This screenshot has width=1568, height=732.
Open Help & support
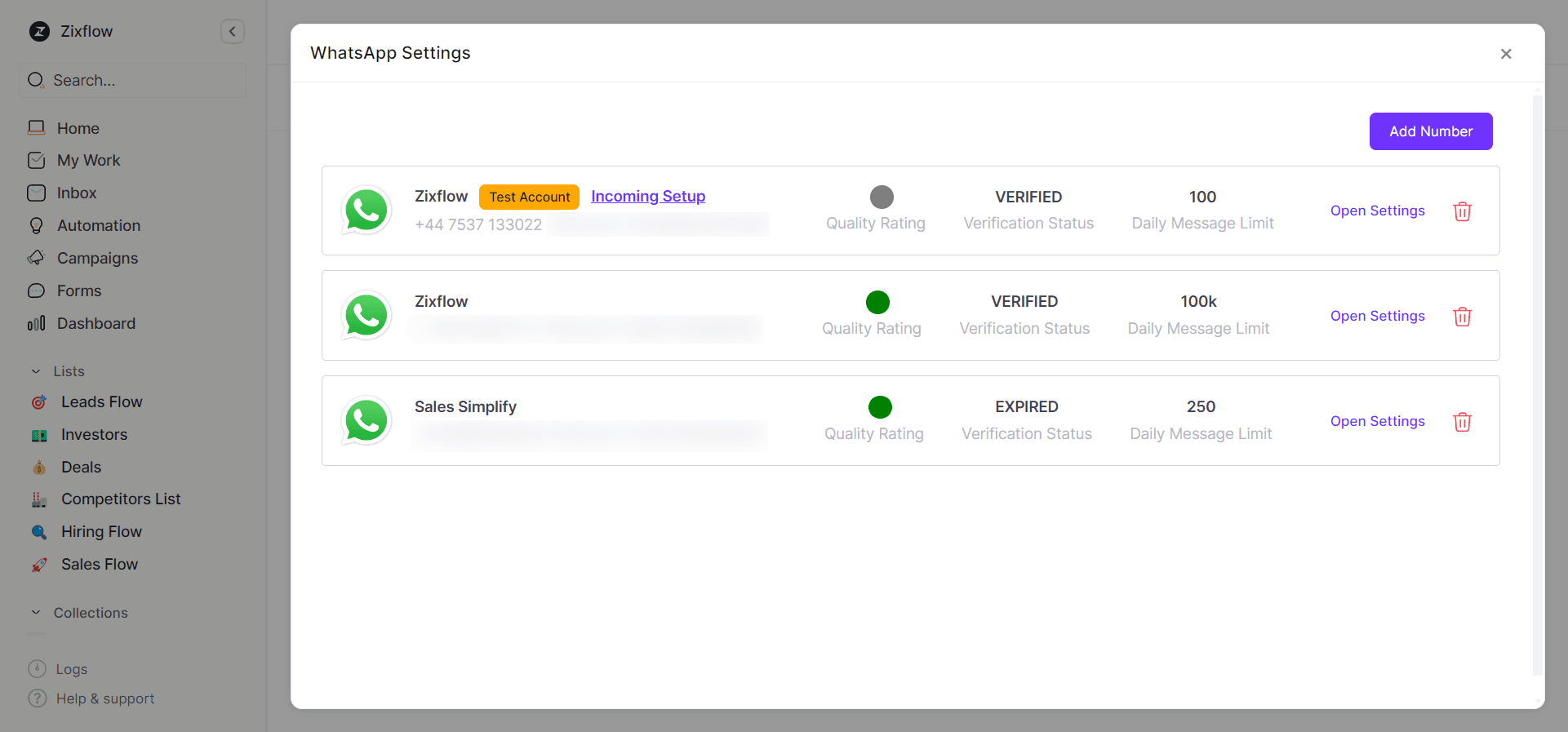pos(104,699)
